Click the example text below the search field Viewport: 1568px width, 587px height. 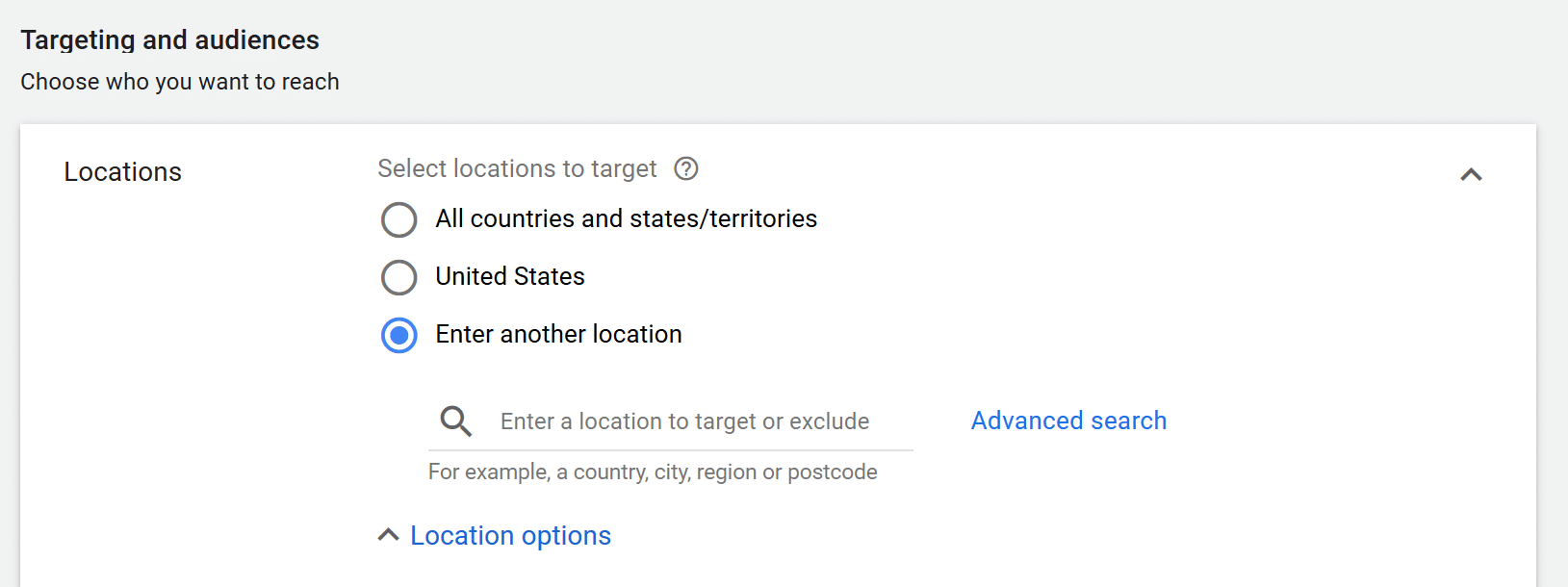(653, 472)
